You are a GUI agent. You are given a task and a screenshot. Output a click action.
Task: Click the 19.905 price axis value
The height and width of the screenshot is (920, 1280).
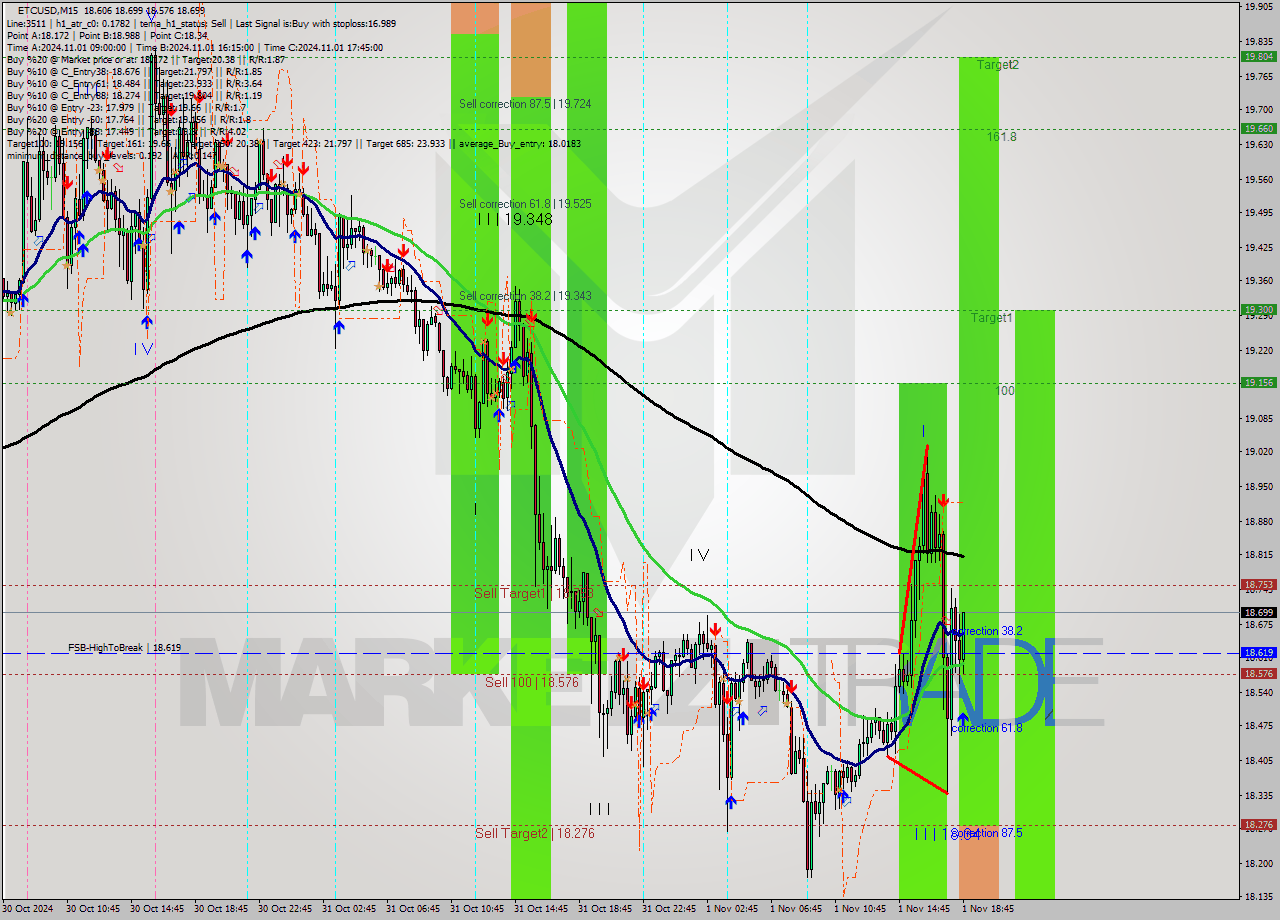(1258, 6)
